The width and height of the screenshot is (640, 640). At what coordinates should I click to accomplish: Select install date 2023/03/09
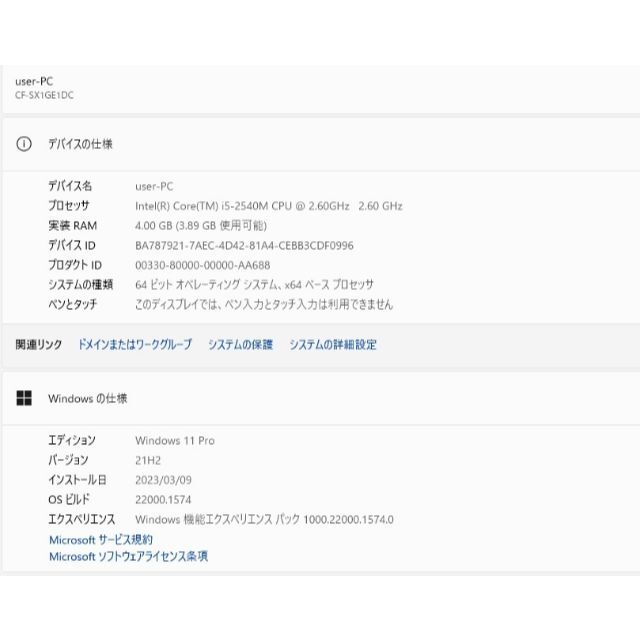point(163,480)
